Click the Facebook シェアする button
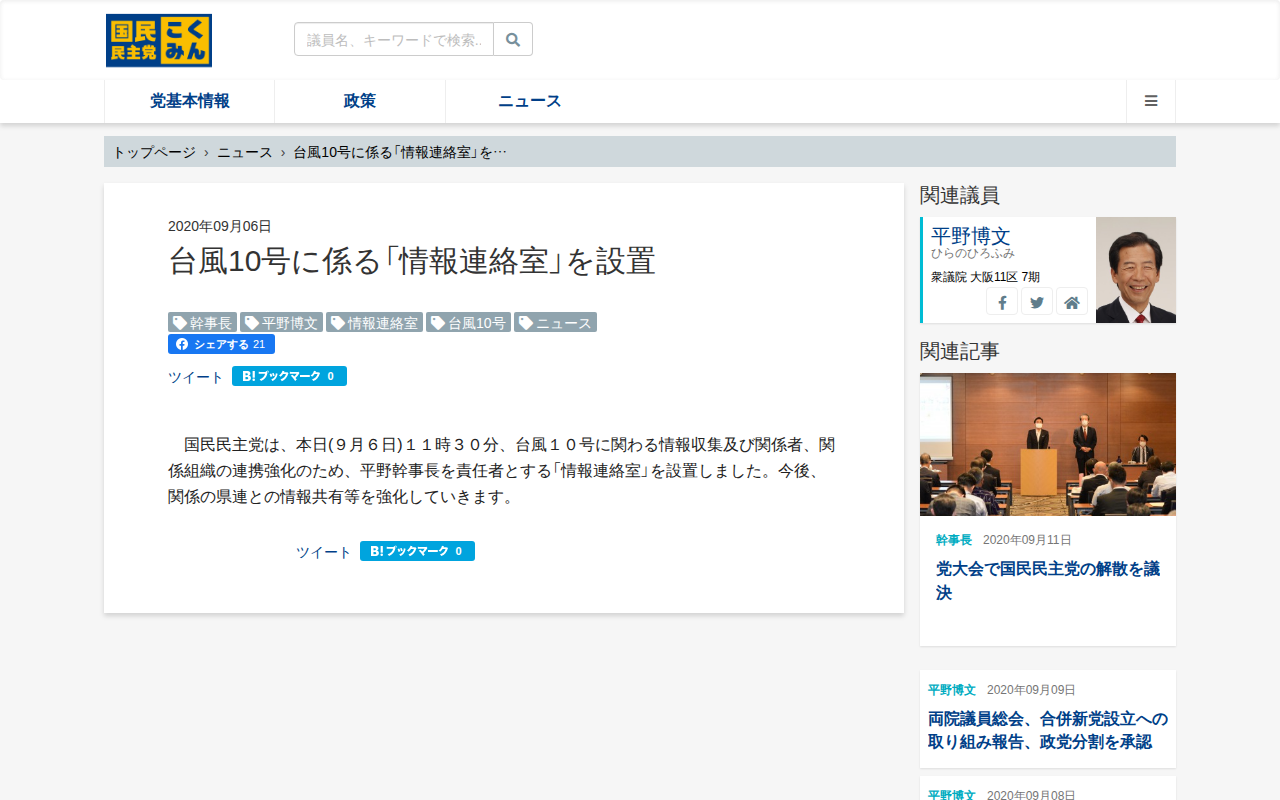The width and height of the screenshot is (1280, 800). pos(221,344)
